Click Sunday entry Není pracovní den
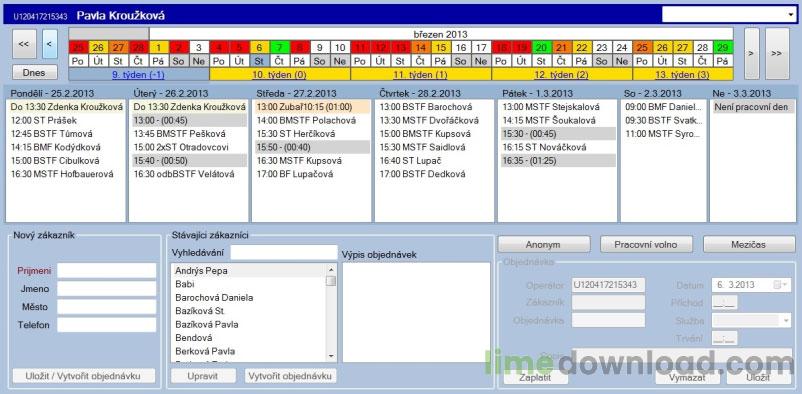 tap(753, 107)
